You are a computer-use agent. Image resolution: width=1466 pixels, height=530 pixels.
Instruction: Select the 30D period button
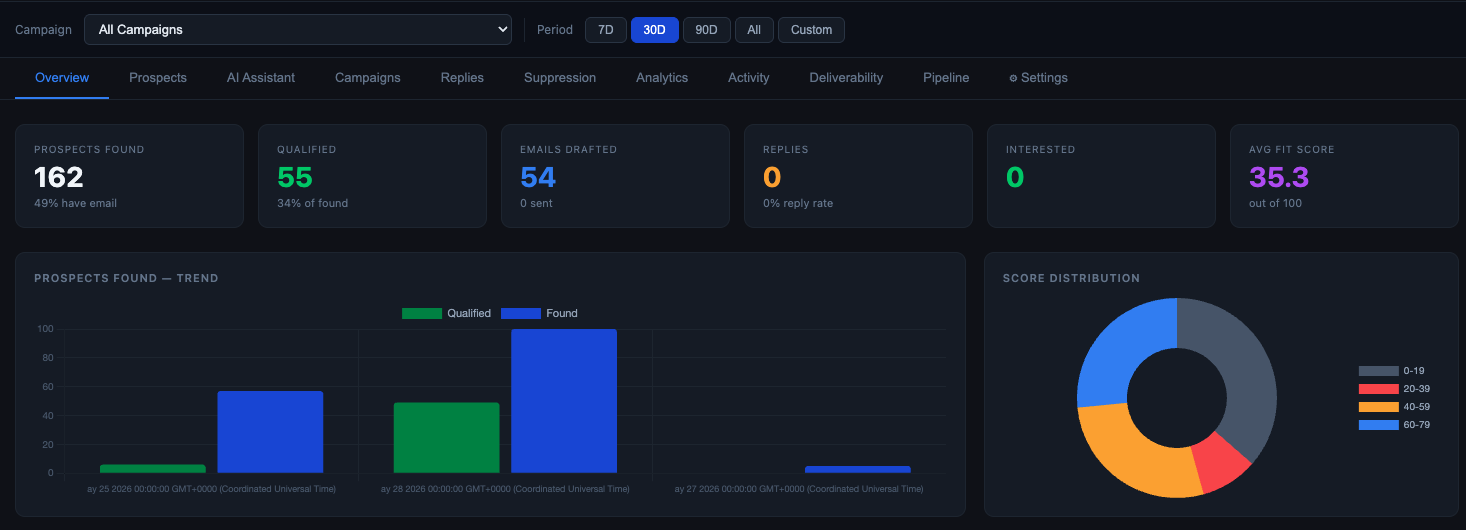(655, 30)
